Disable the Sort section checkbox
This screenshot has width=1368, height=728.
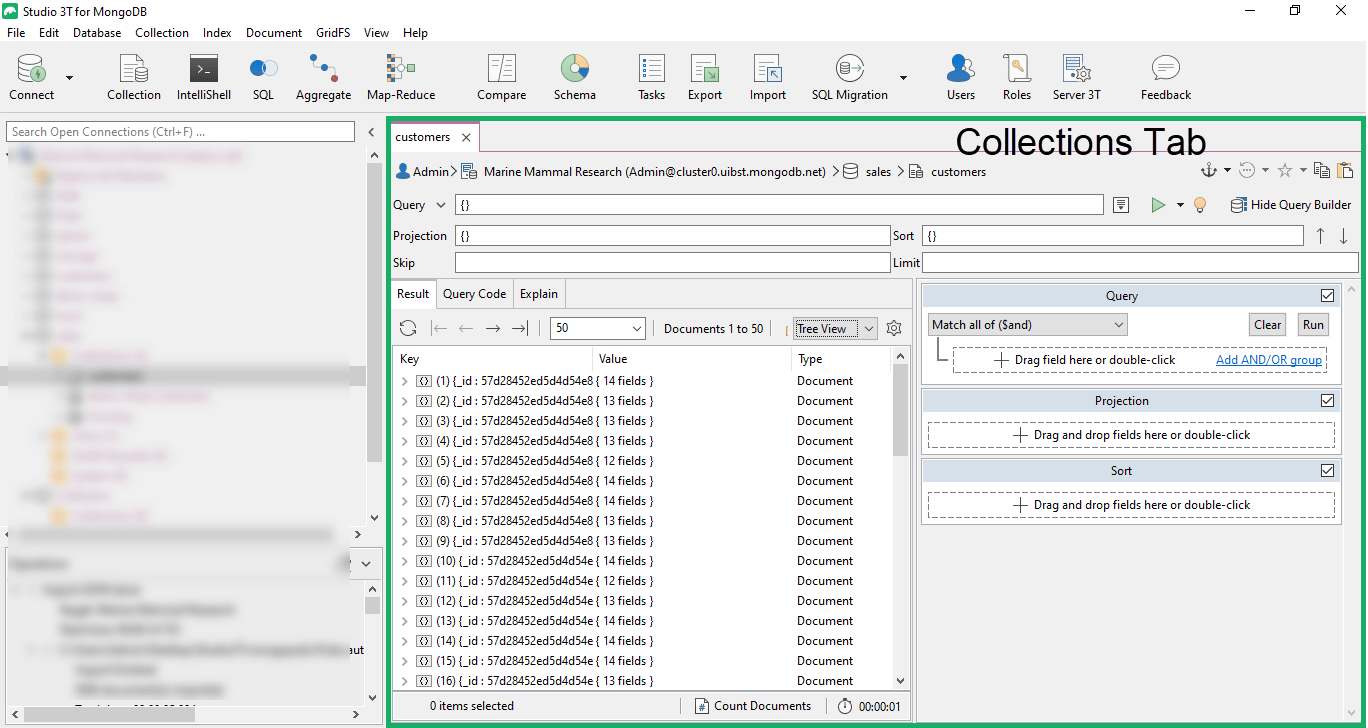click(x=1327, y=471)
